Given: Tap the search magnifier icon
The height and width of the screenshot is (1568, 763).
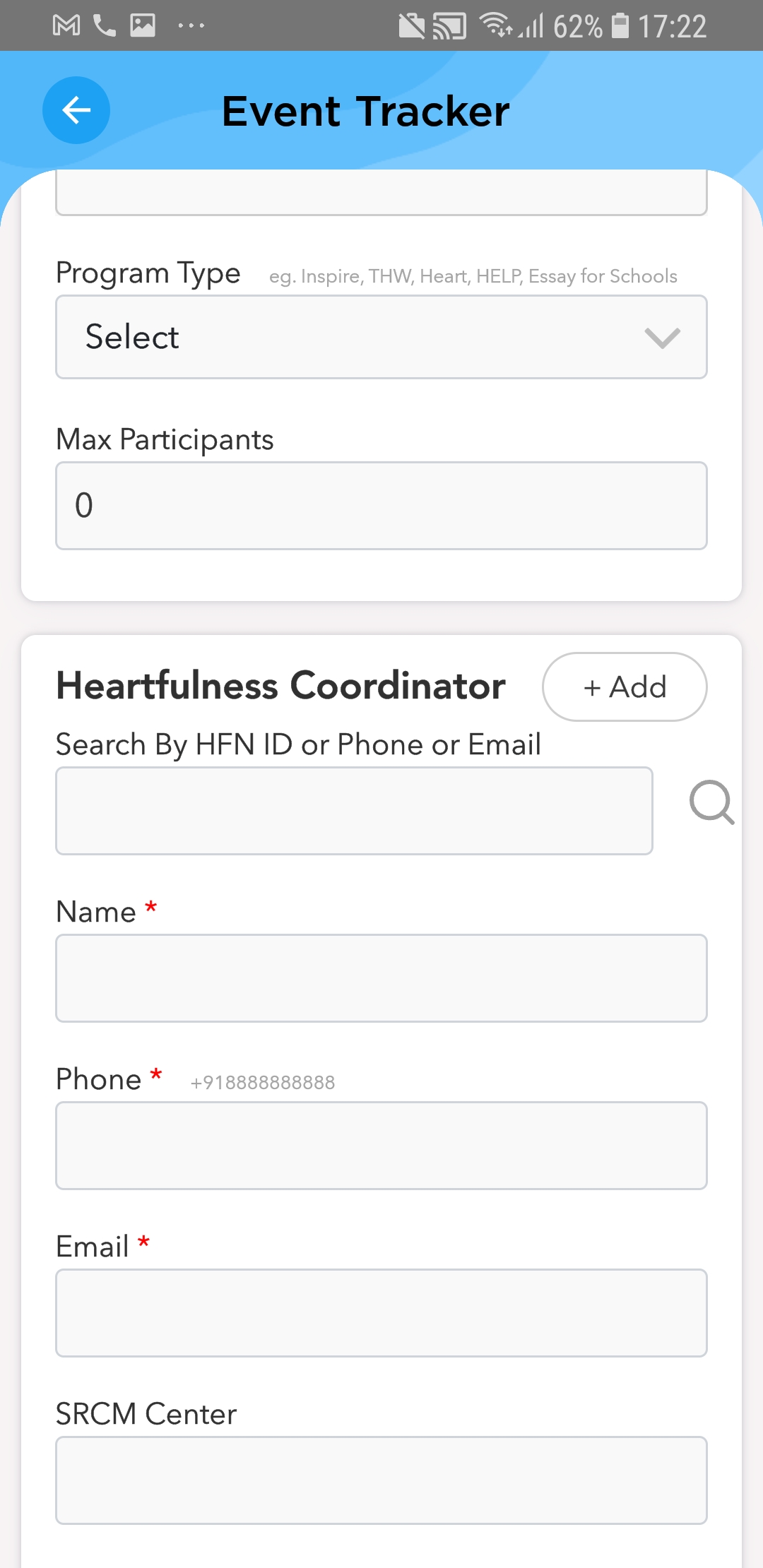Looking at the screenshot, I should click(x=711, y=802).
